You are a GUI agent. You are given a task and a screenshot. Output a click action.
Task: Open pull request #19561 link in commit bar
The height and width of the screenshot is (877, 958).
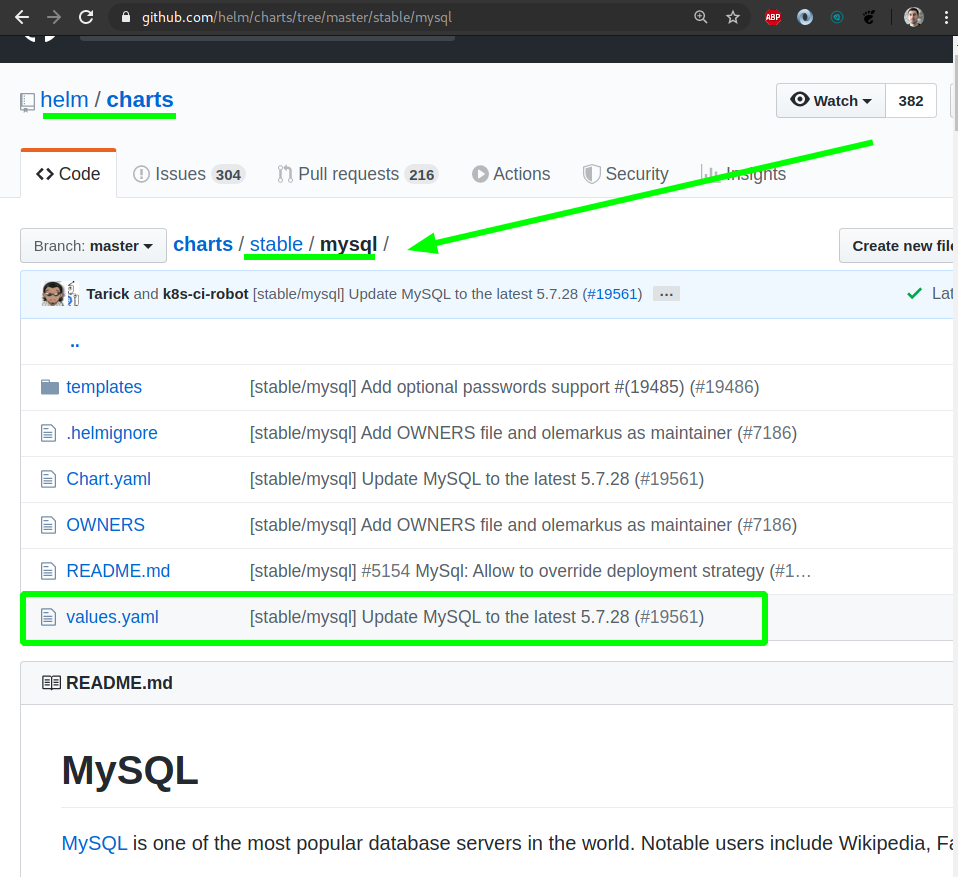coord(612,294)
